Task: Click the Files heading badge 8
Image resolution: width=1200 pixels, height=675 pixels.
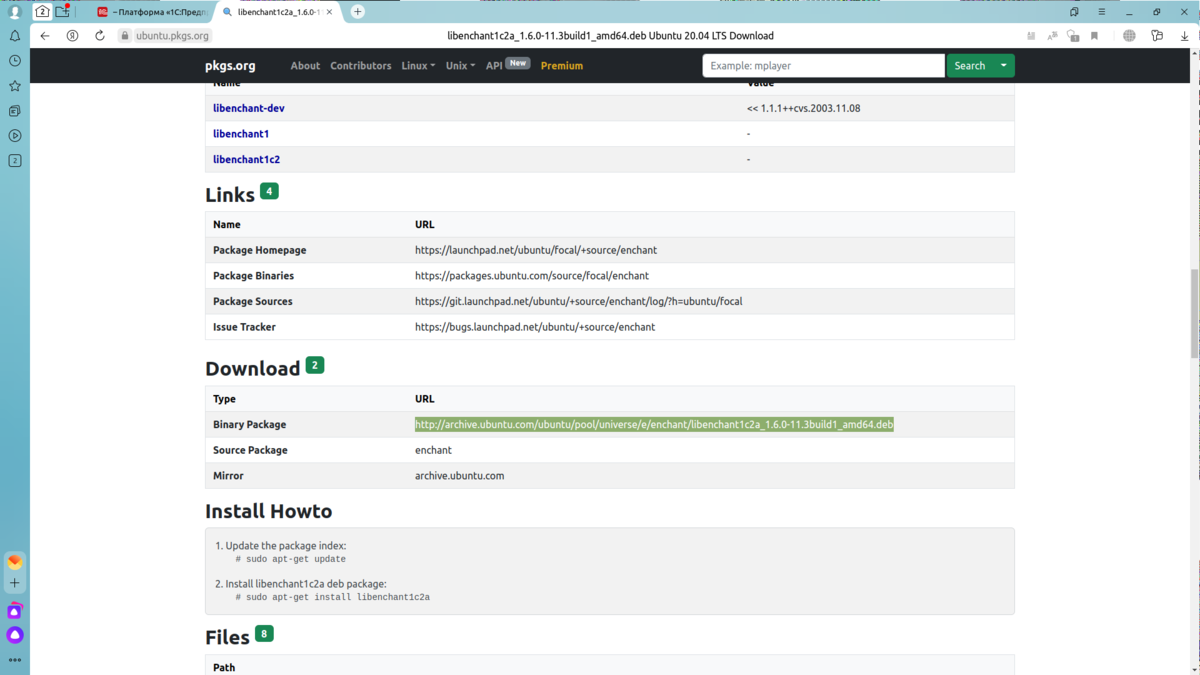Action: (264, 633)
